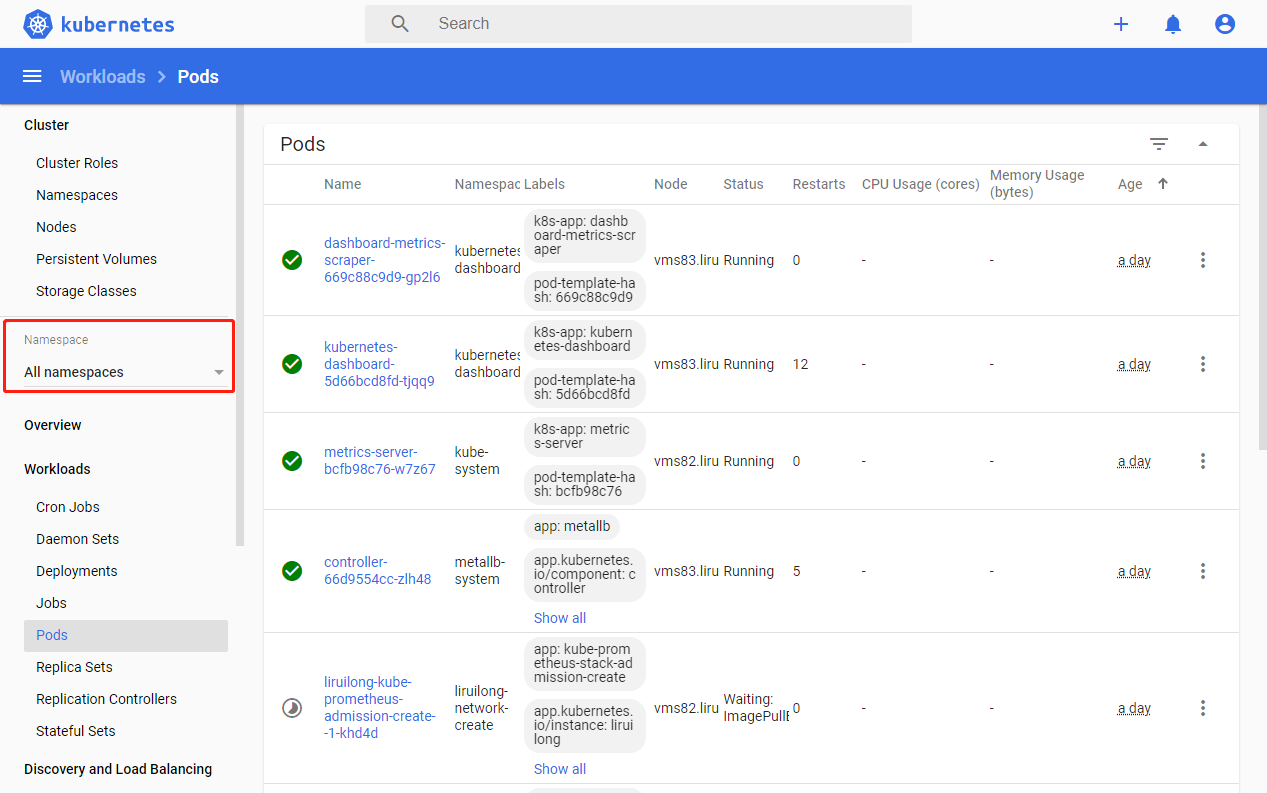Image resolution: width=1267 pixels, height=793 pixels.
Task: Open the notifications bell
Action: tap(1173, 25)
